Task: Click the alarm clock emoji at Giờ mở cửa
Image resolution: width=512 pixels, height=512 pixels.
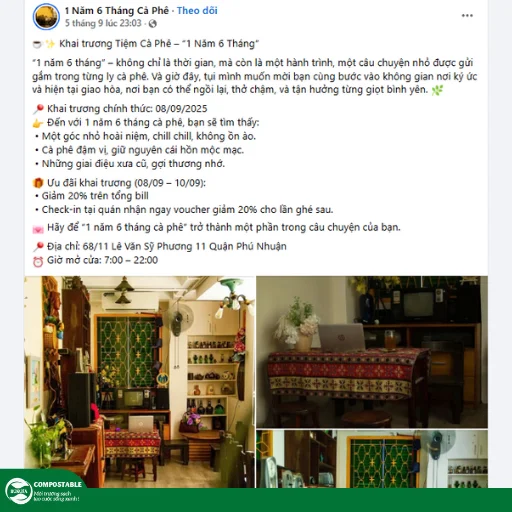Action: [38, 261]
